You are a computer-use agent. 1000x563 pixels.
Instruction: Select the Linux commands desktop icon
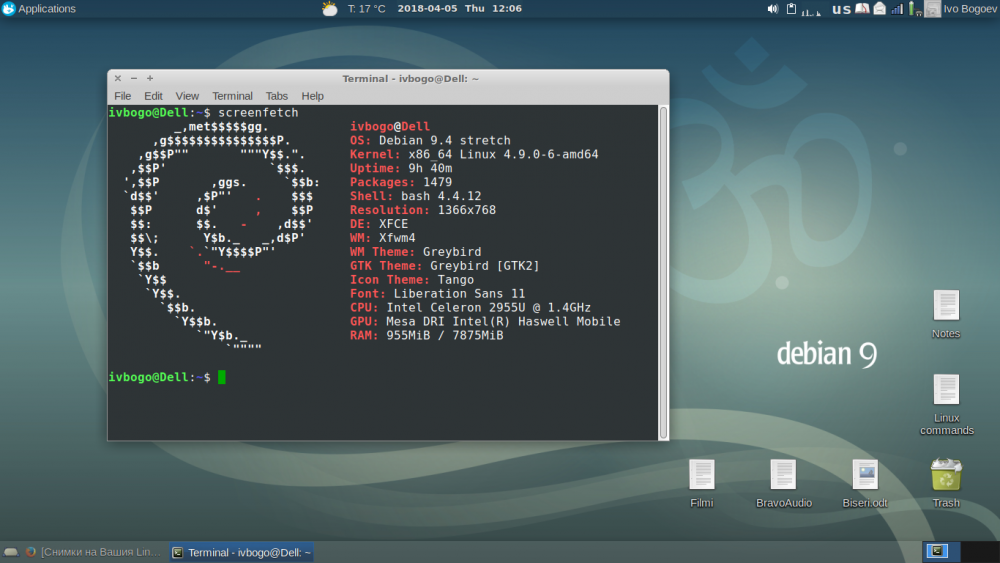(946, 405)
